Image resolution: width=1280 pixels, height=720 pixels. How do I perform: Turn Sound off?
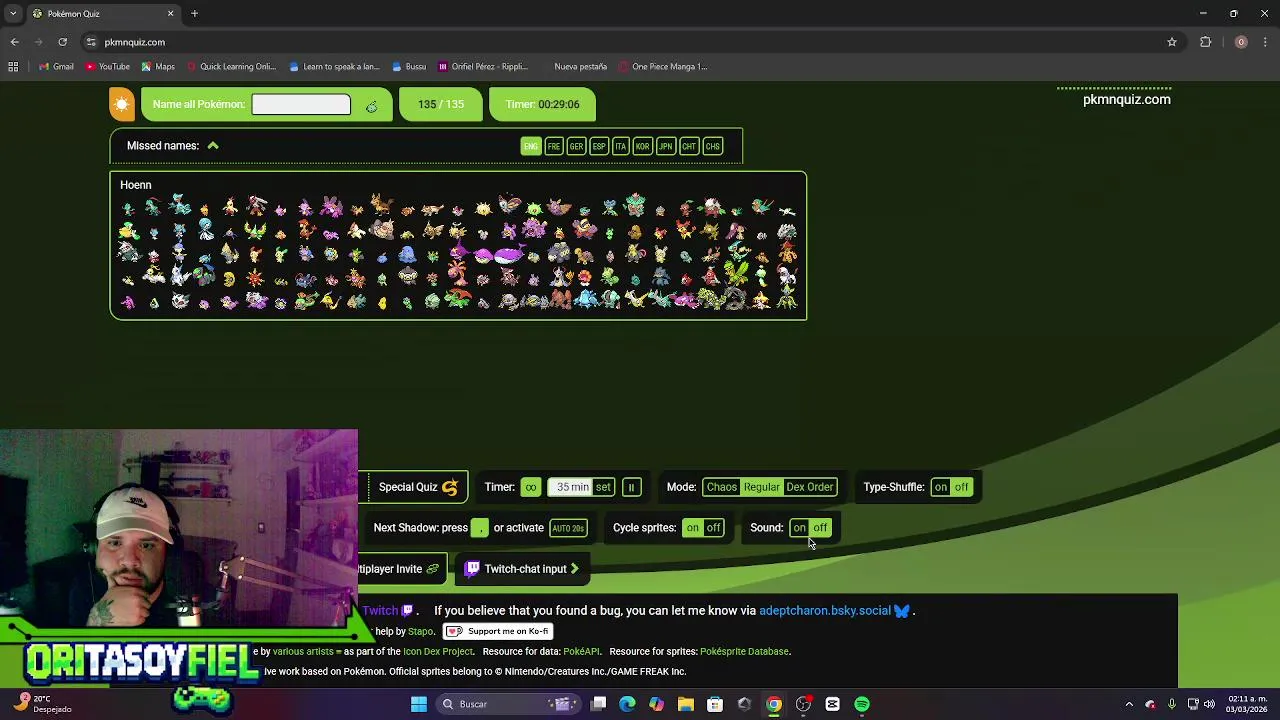(820, 528)
